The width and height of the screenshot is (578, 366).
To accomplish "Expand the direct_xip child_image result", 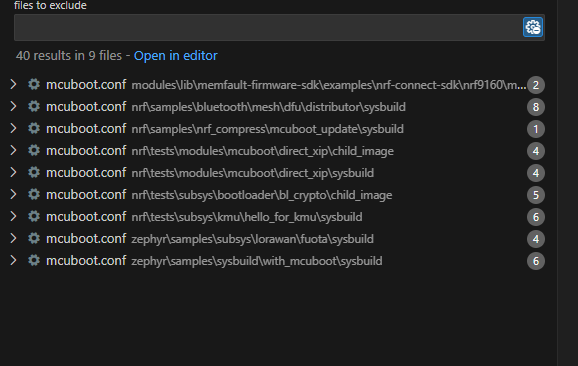I will click(x=13, y=151).
